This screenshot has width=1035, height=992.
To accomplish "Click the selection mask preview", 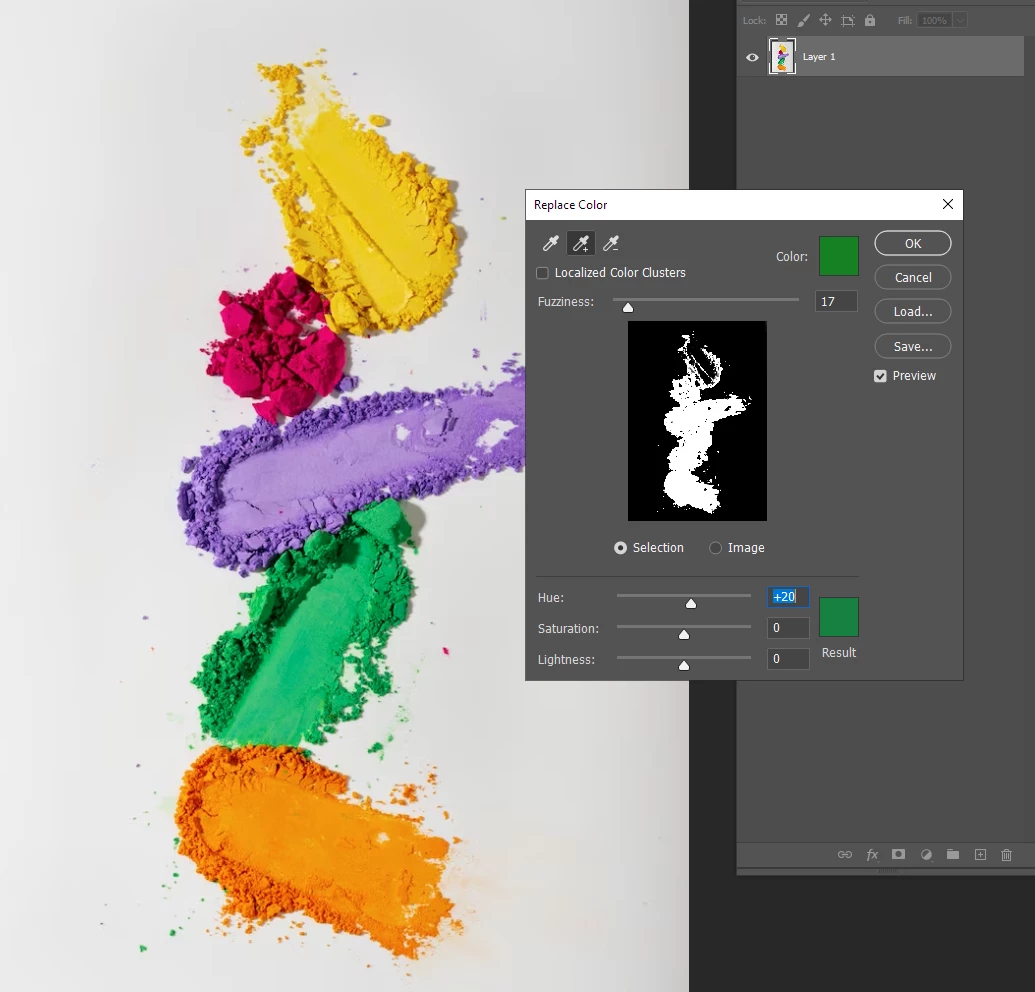I will tap(697, 421).
